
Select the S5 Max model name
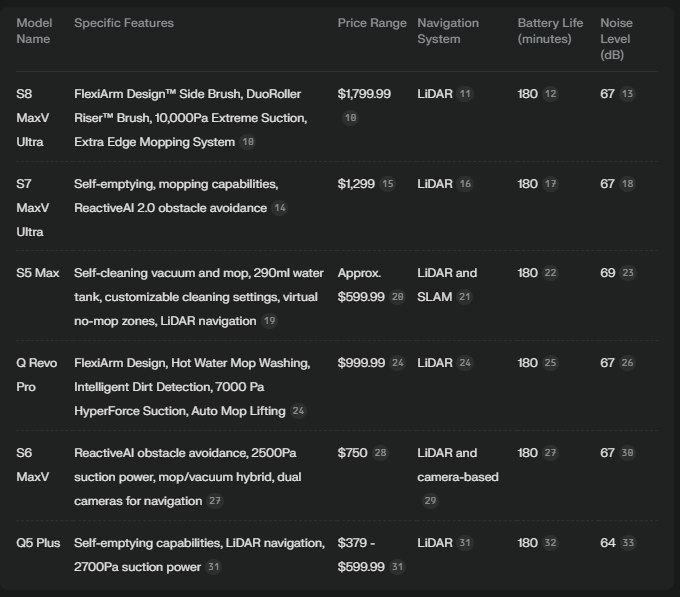pos(38,273)
